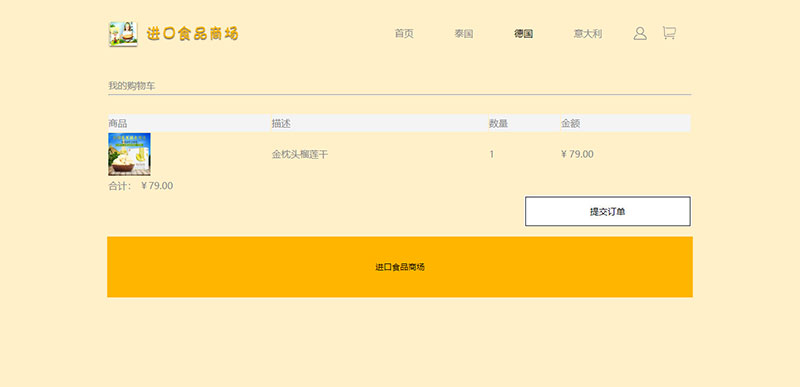Click the quantity value 1

click(x=491, y=154)
